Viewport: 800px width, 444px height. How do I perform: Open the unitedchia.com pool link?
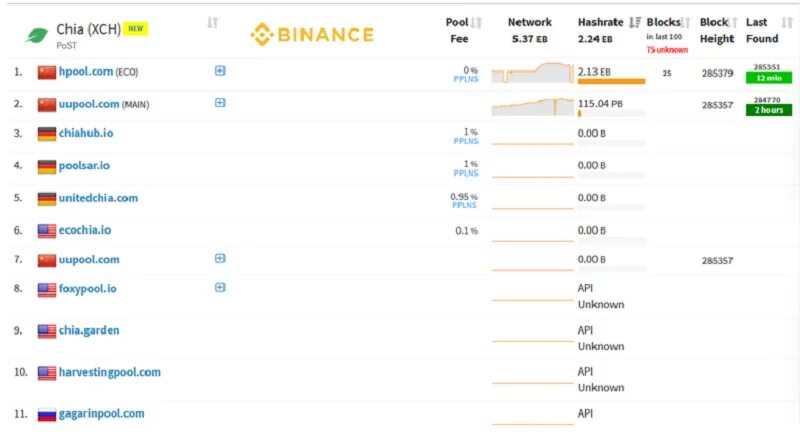pyautogui.click(x=98, y=198)
